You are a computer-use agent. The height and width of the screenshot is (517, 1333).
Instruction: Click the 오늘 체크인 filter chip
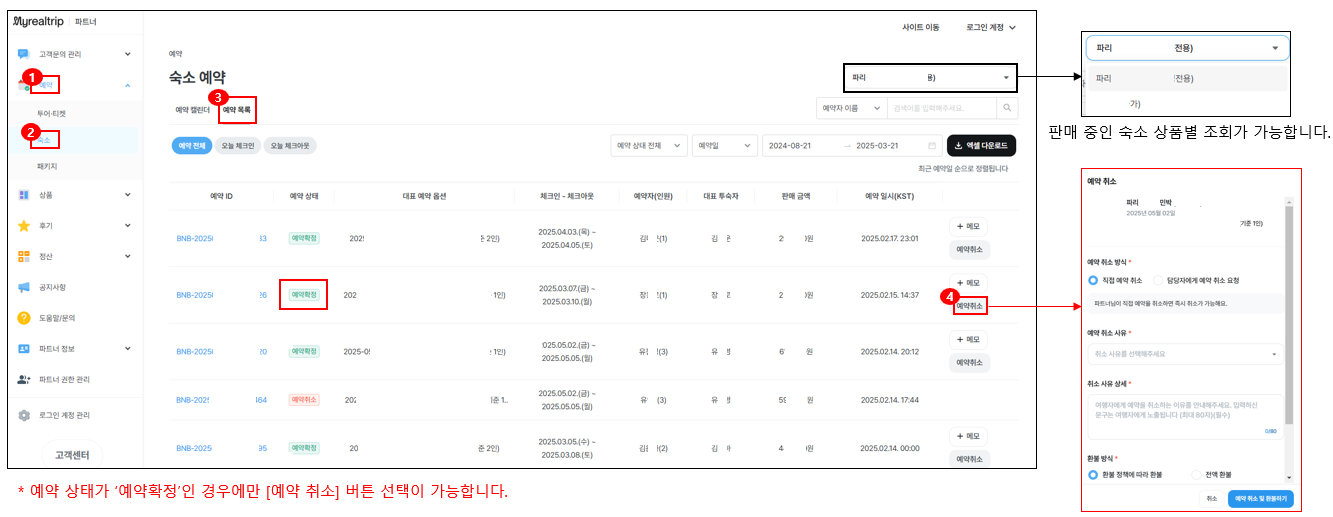(236, 146)
